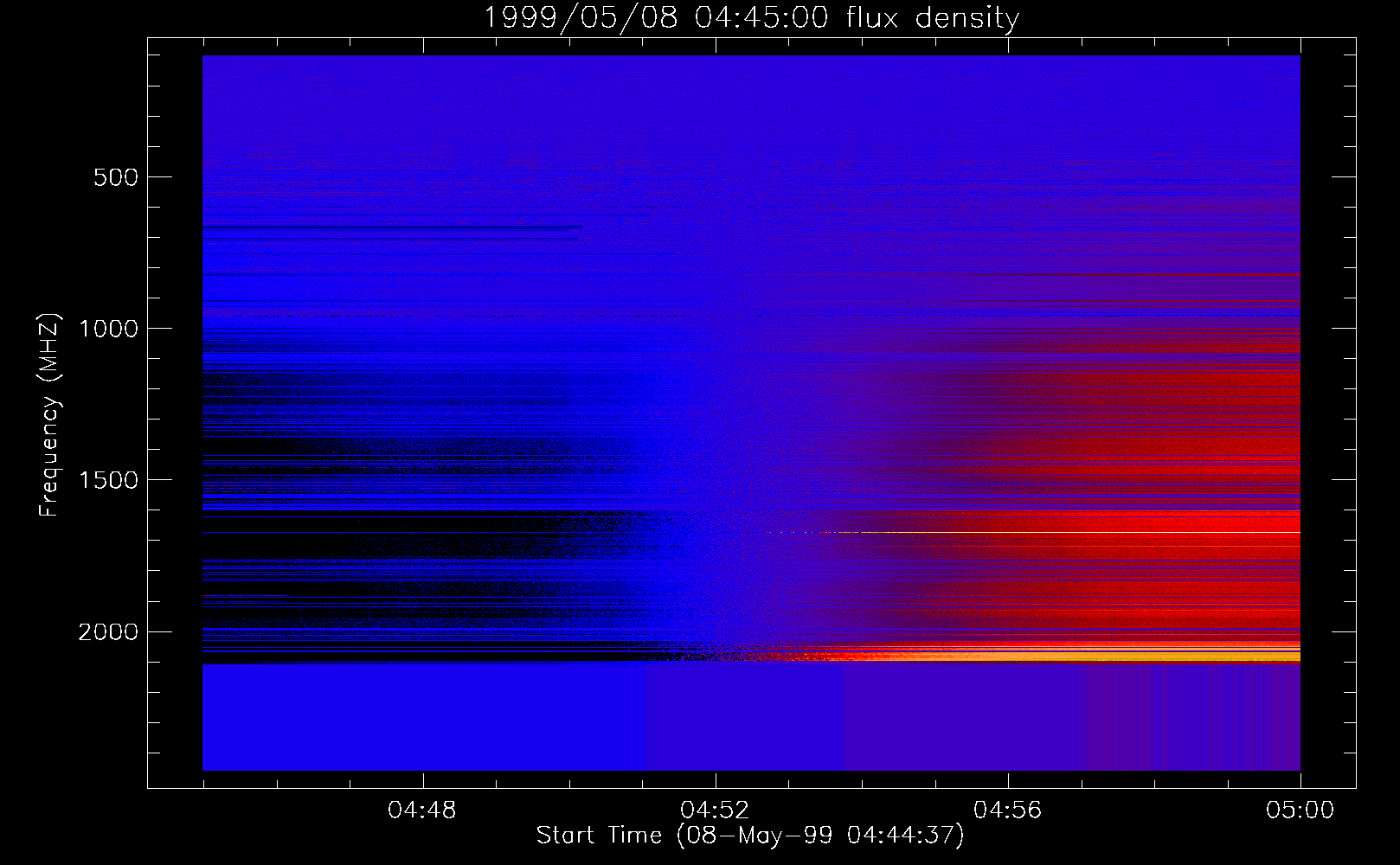
Task: Select the '2000' frequency axis label
Action: [x=108, y=632]
